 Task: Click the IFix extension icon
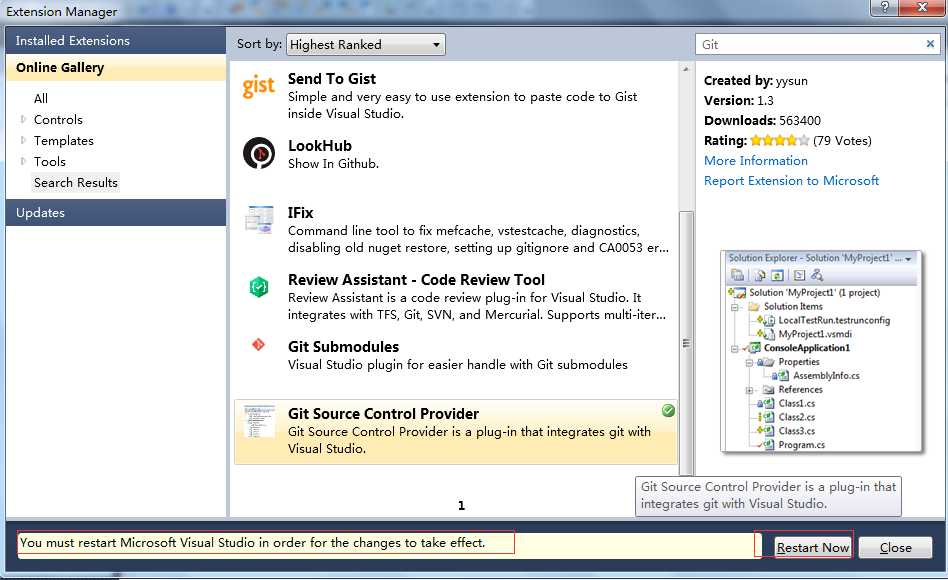259,220
